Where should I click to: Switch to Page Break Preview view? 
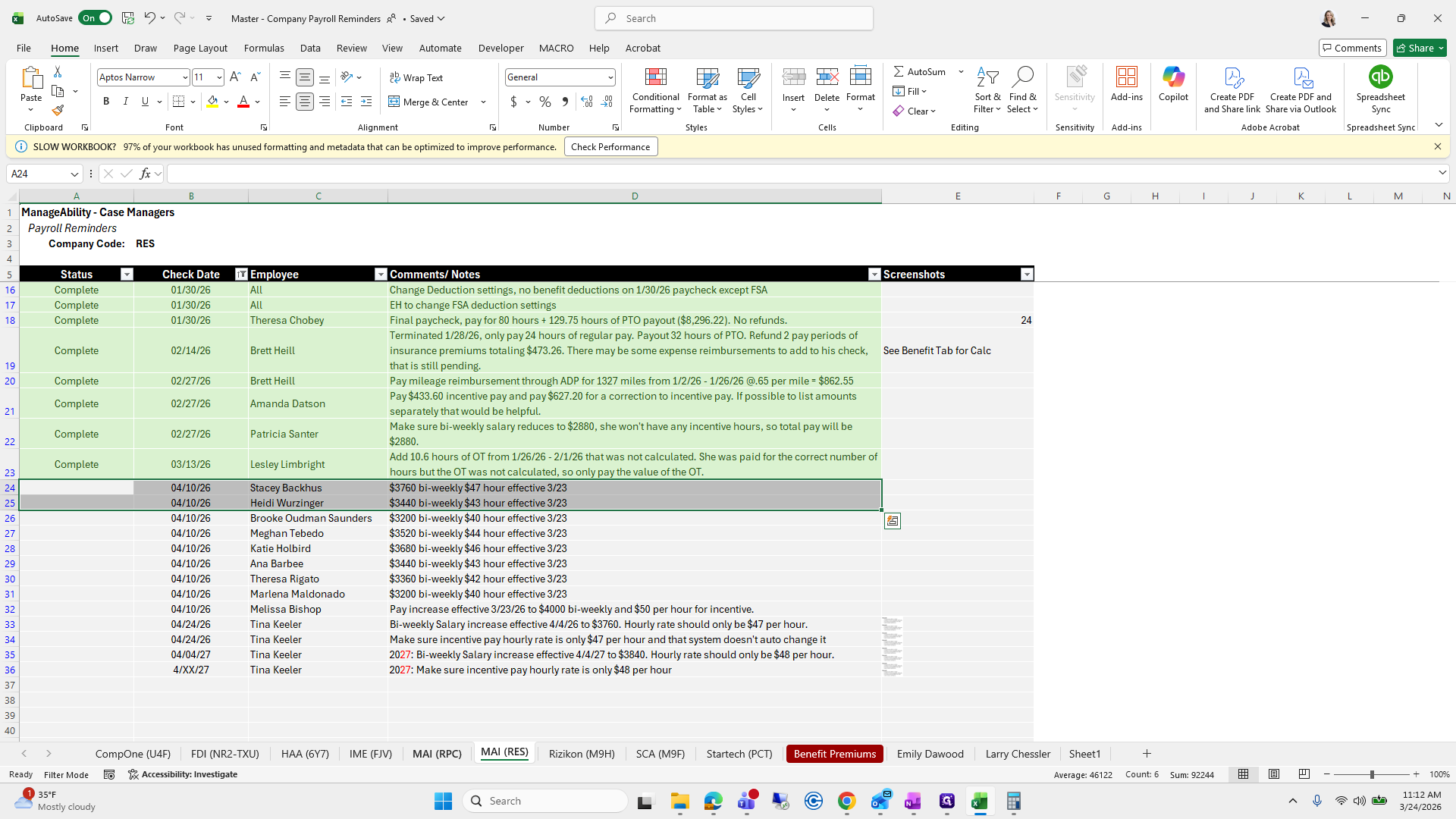click(1304, 774)
